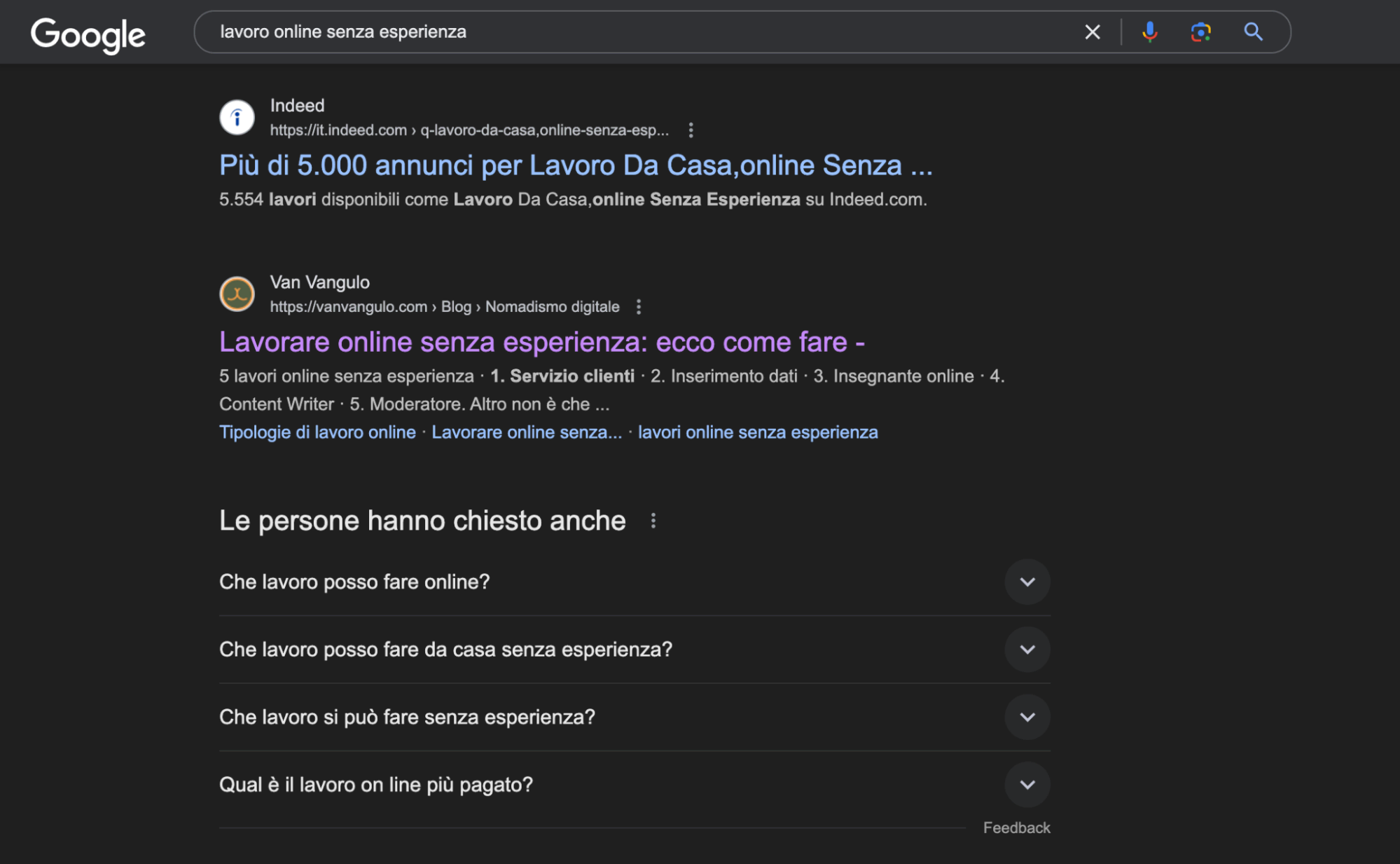Screen dimensions: 1400x864
Task: Click the Indeed site favicon
Action: (x=237, y=117)
